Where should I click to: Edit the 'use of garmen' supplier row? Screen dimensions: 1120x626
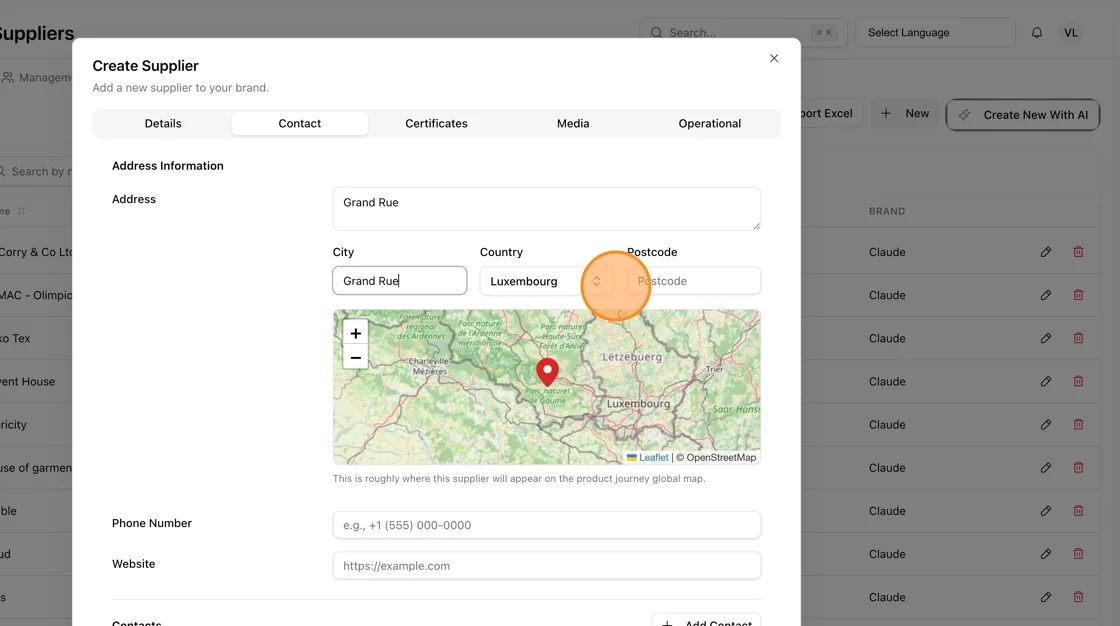1046,468
